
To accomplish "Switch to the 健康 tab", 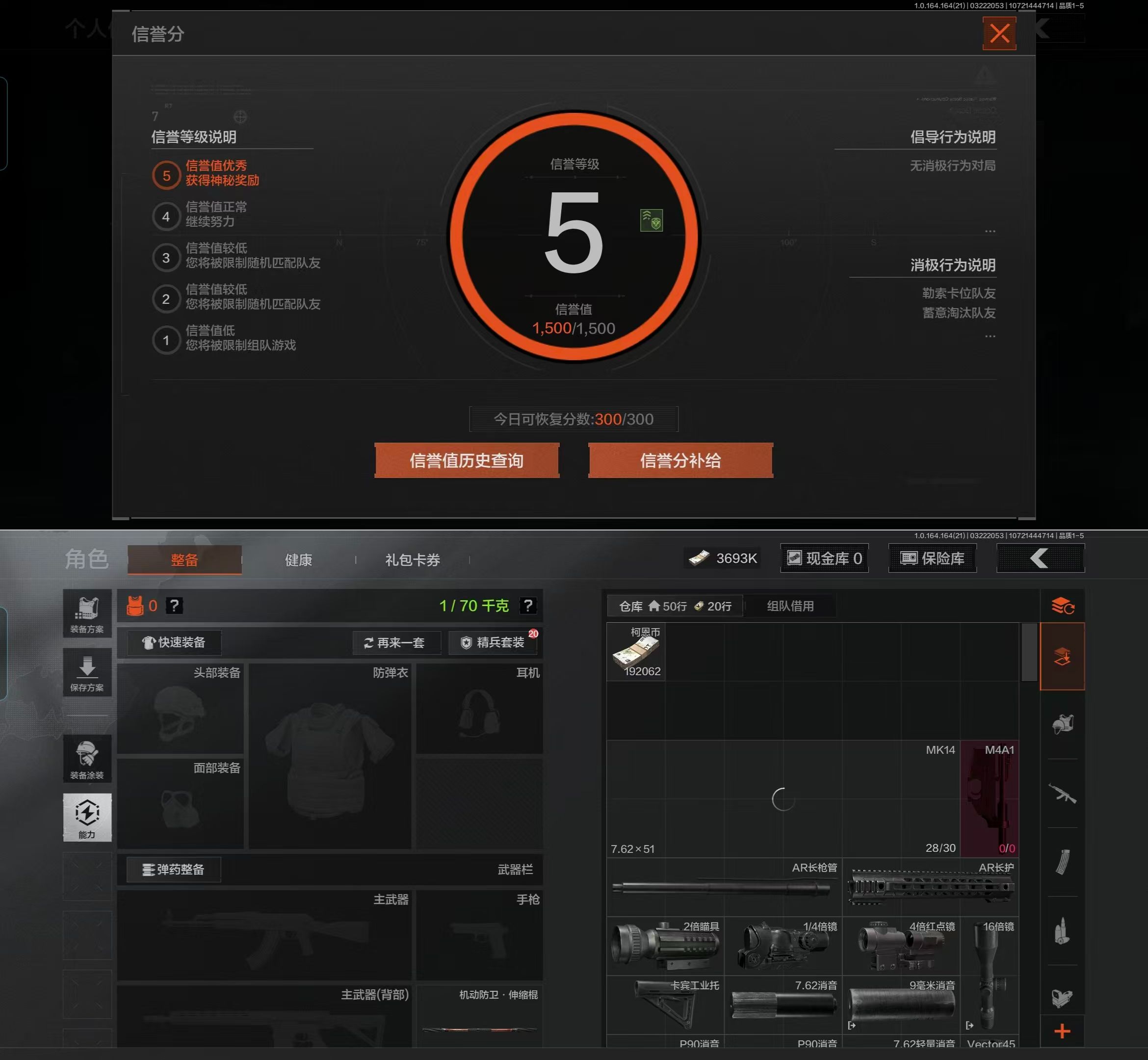I will pyautogui.click(x=298, y=560).
